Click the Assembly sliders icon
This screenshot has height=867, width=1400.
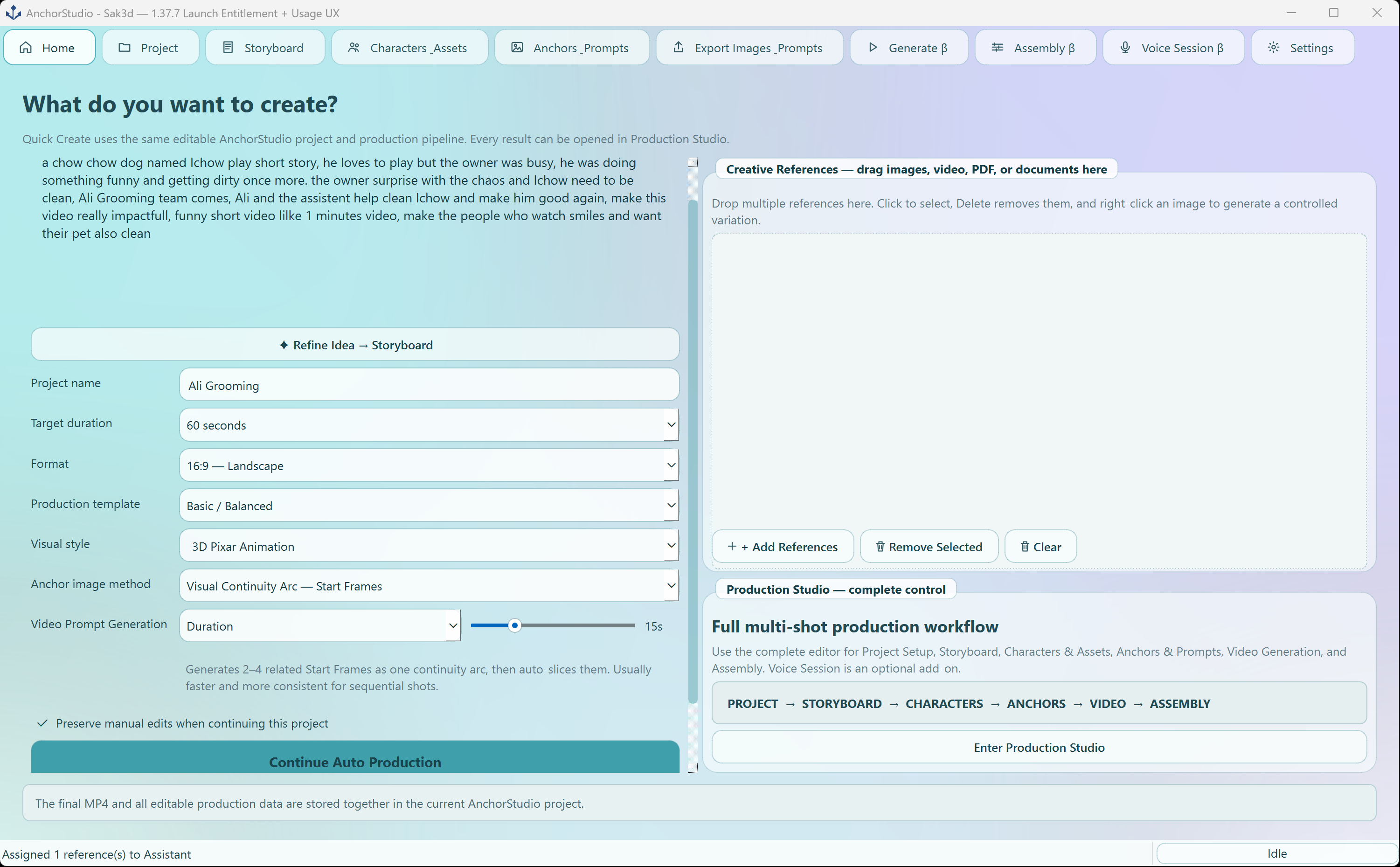pos(998,48)
